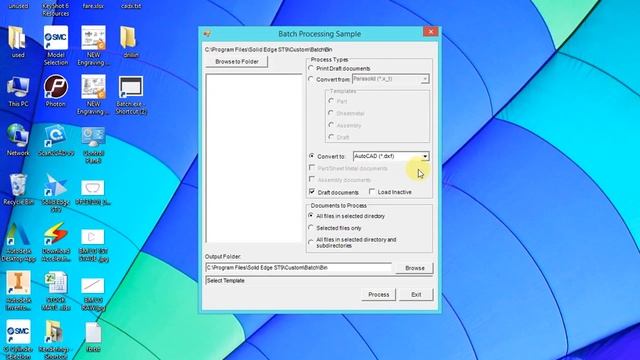Uncheck the Draft documents checkbox
640x360 pixels.
point(312,191)
